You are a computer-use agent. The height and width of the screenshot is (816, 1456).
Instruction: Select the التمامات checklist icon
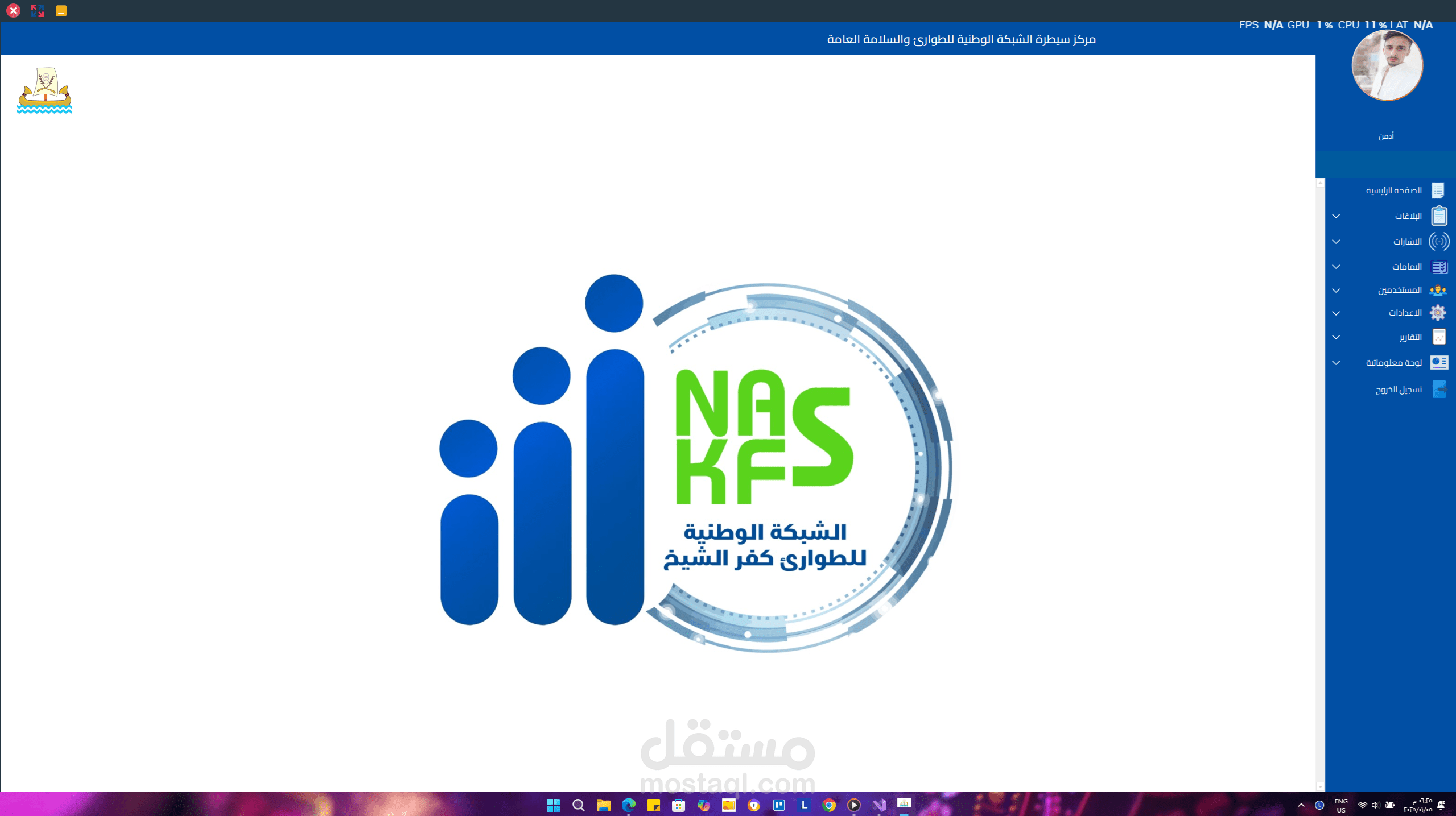click(1439, 266)
